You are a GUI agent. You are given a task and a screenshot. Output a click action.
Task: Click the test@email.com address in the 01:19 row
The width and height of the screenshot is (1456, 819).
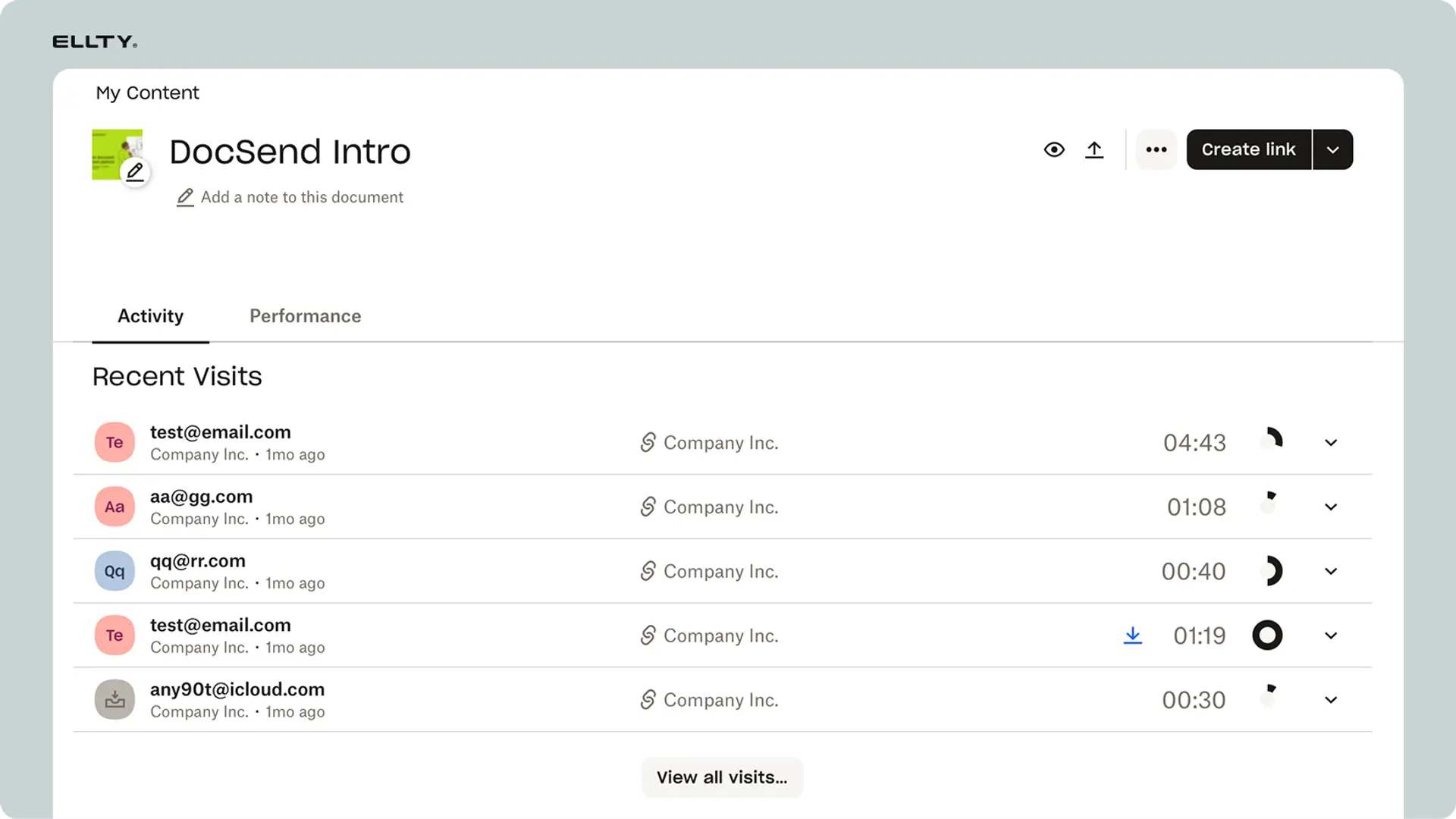click(x=221, y=626)
